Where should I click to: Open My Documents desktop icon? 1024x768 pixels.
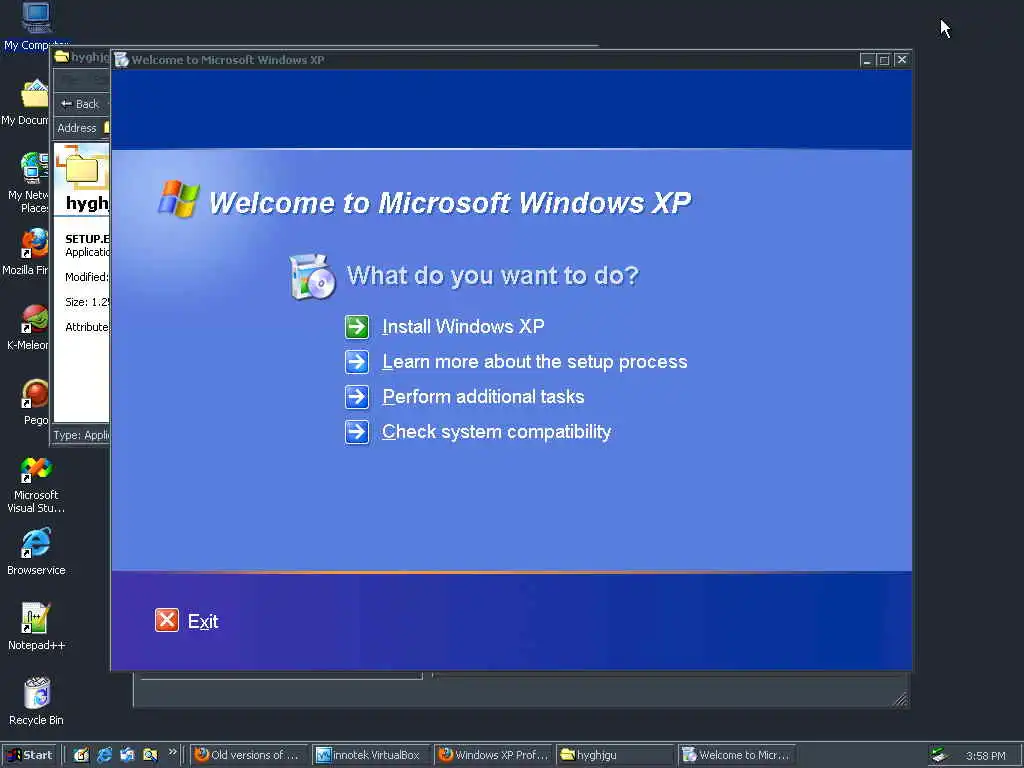pyautogui.click(x=26, y=103)
